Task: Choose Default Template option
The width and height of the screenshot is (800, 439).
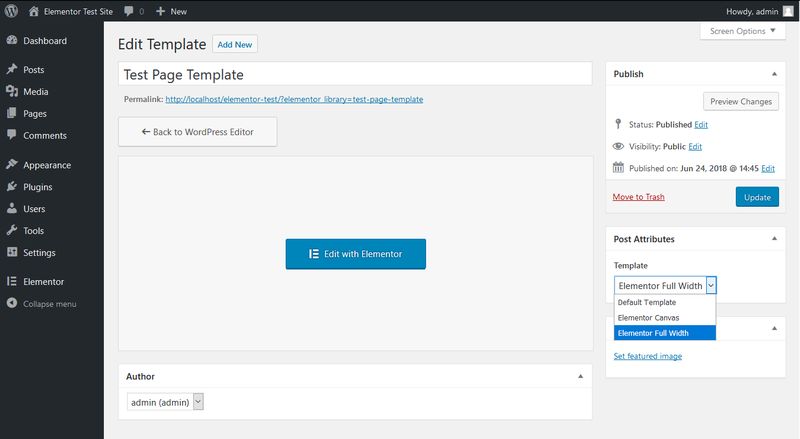Action: [x=665, y=302]
